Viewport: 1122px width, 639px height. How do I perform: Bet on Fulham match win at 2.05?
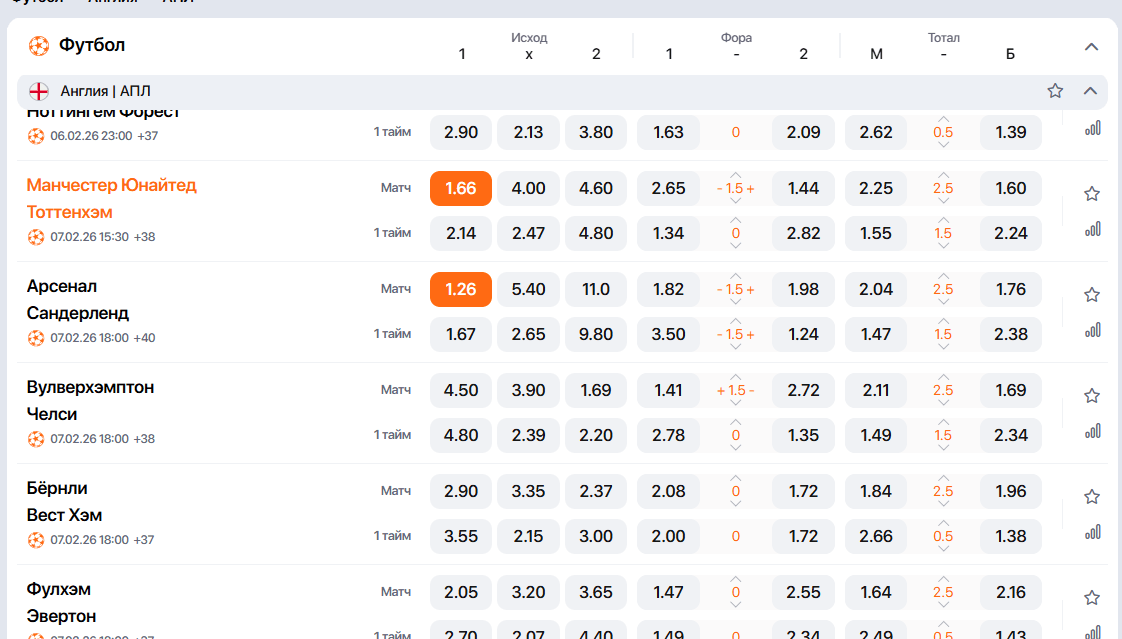pos(461,592)
